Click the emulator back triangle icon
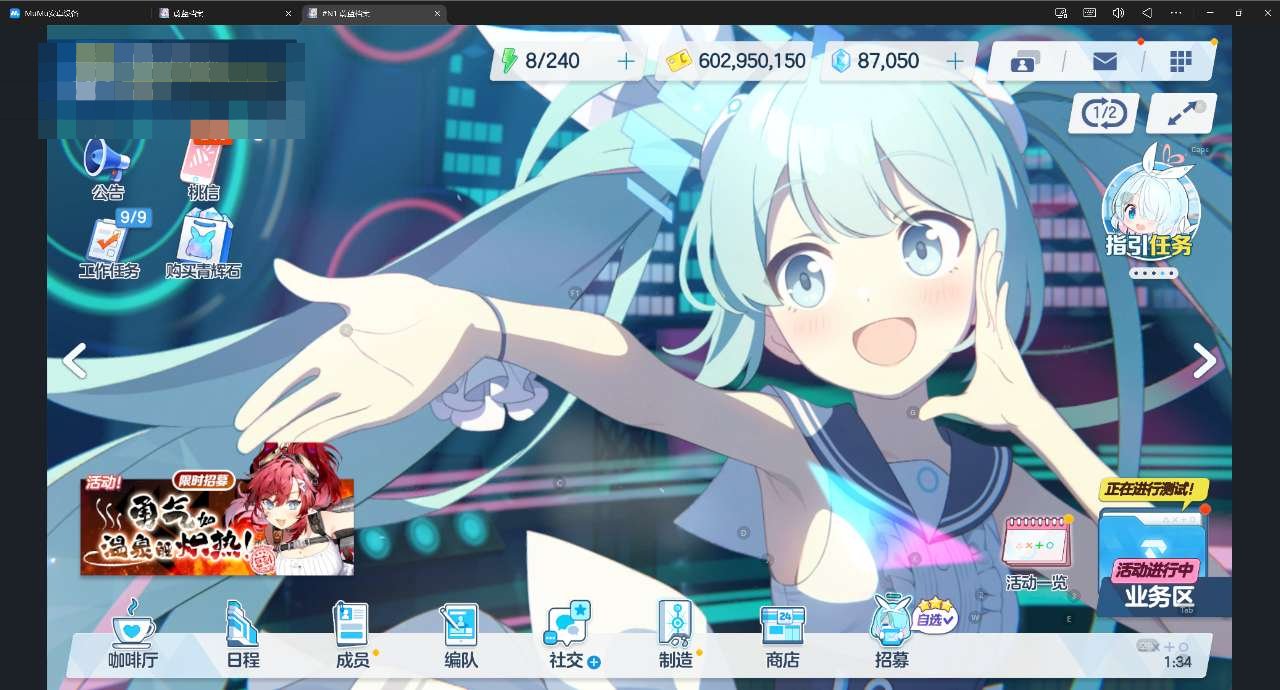This screenshot has width=1280, height=690. coord(1147,13)
